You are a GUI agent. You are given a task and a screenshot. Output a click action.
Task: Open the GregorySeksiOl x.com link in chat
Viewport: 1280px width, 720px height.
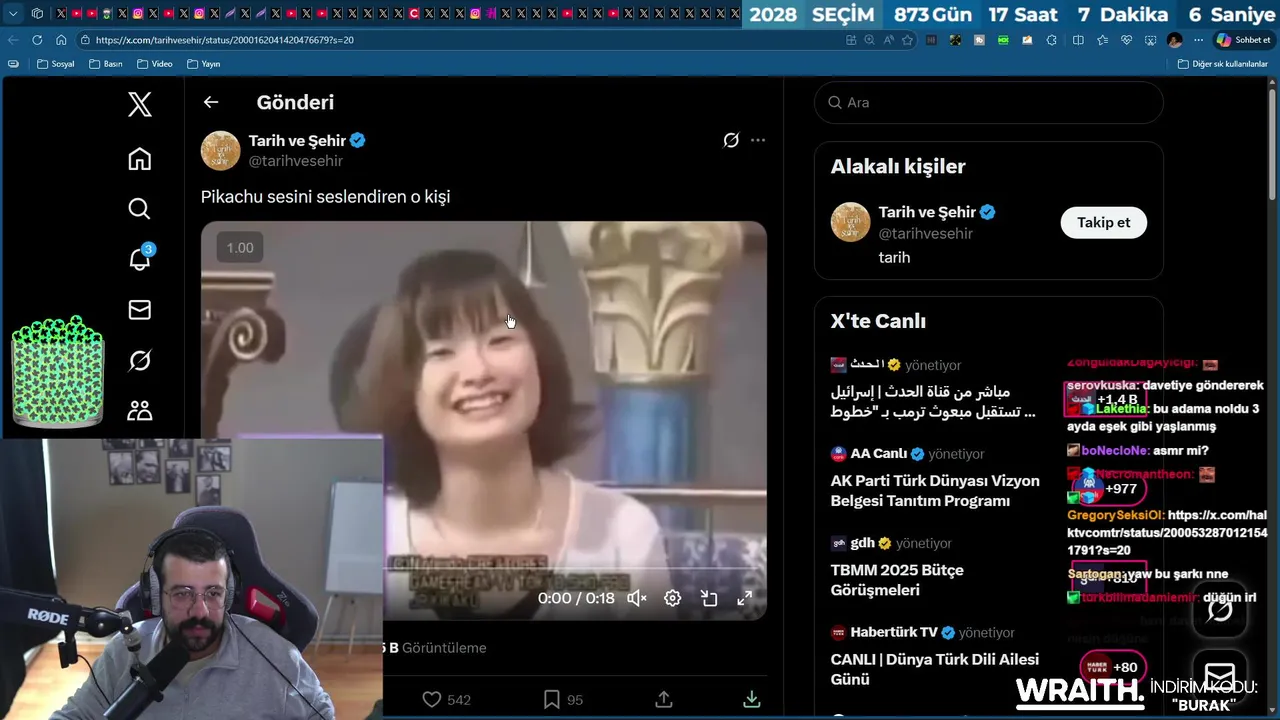1167,532
